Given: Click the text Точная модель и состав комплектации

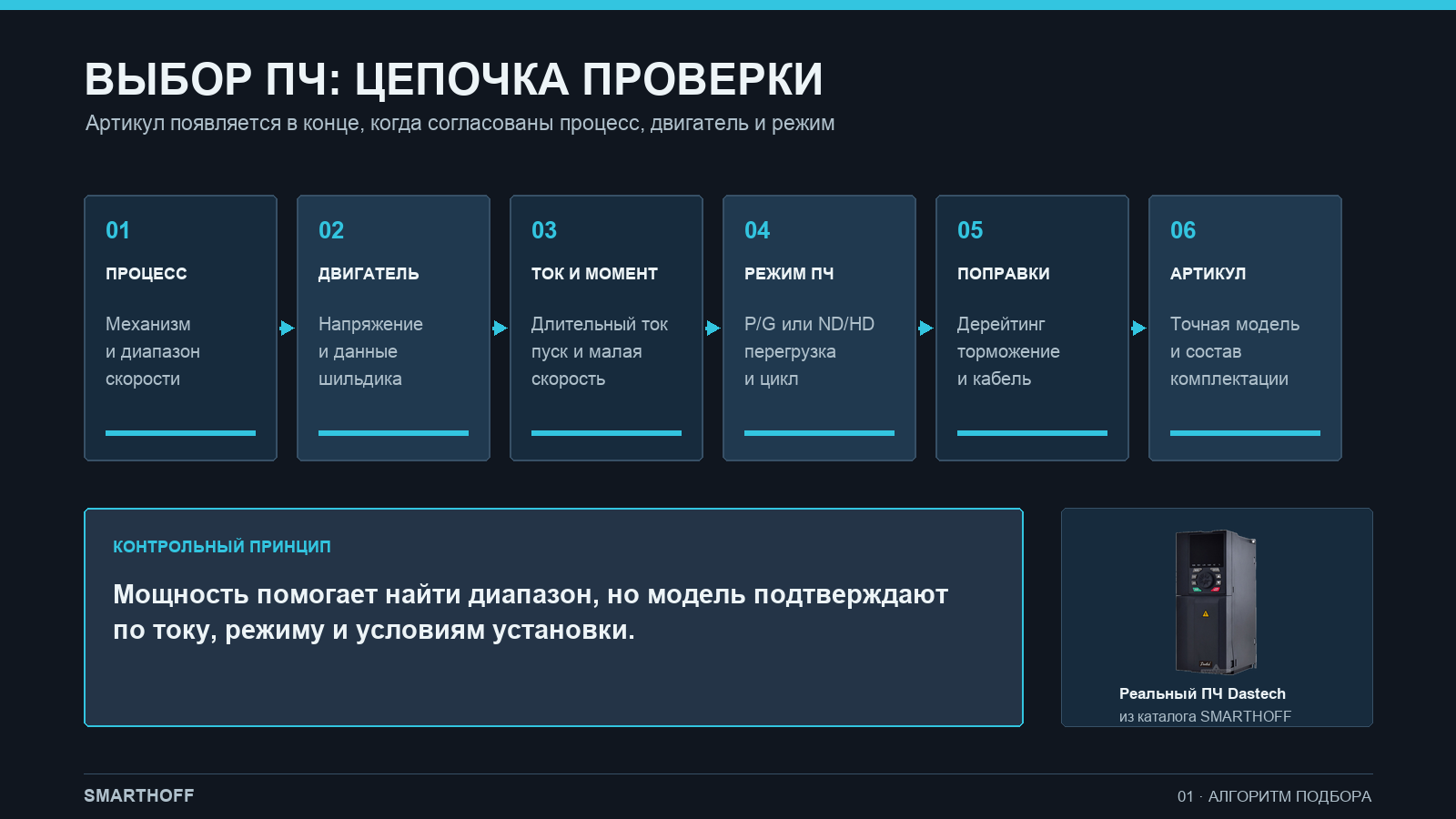Looking at the screenshot, I should 1235,351.
